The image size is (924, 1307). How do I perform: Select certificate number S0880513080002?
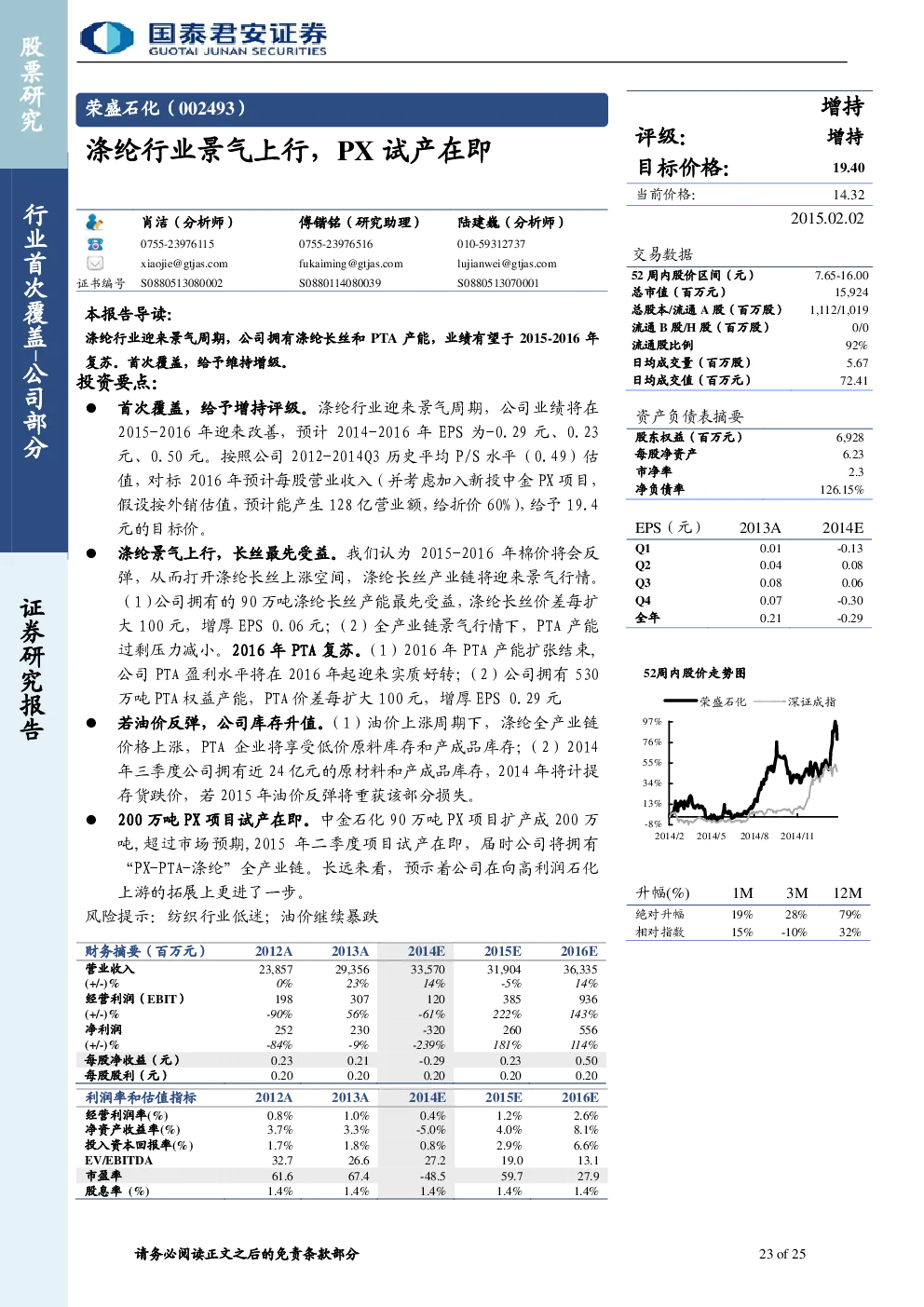tap(182, 283)
